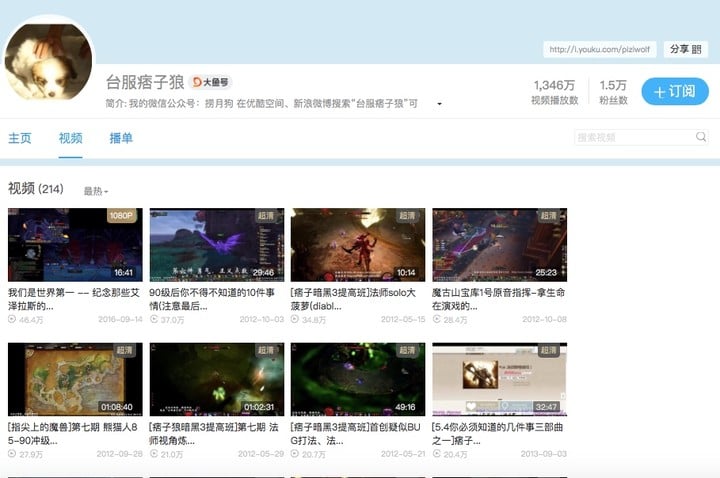Click 超清 badge on the 10:14 video
Screen dimensions: 720x478
(x=407, y=216)
